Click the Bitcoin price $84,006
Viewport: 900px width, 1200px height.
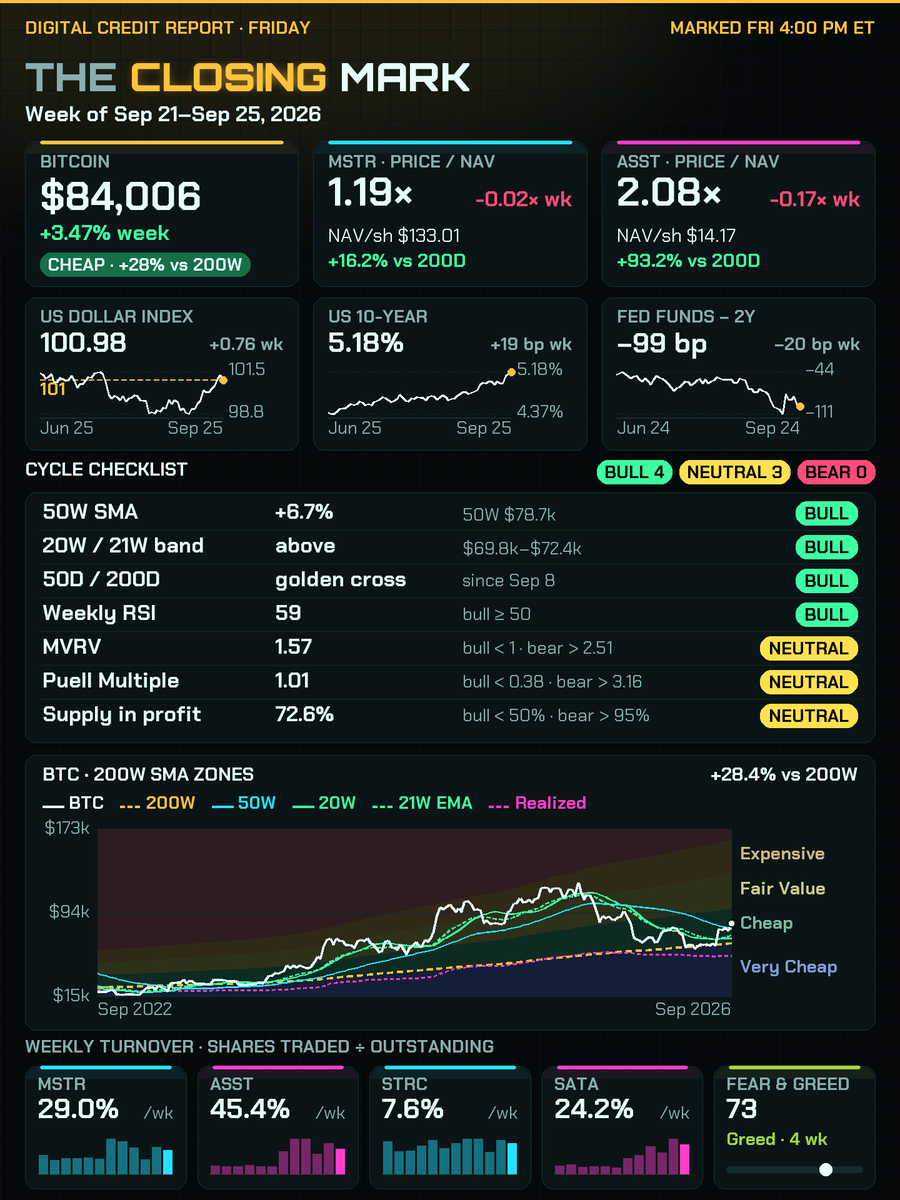click(x=120, y=197)
